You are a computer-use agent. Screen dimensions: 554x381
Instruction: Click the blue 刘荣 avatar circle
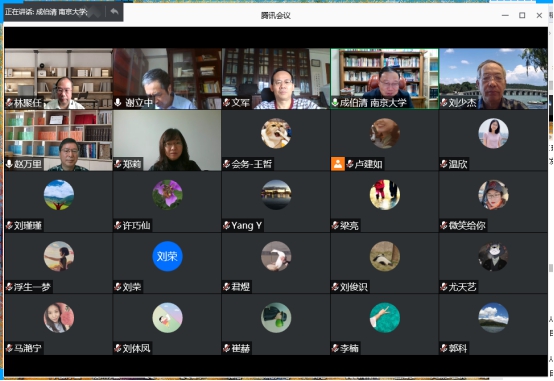tap(167, 256)
